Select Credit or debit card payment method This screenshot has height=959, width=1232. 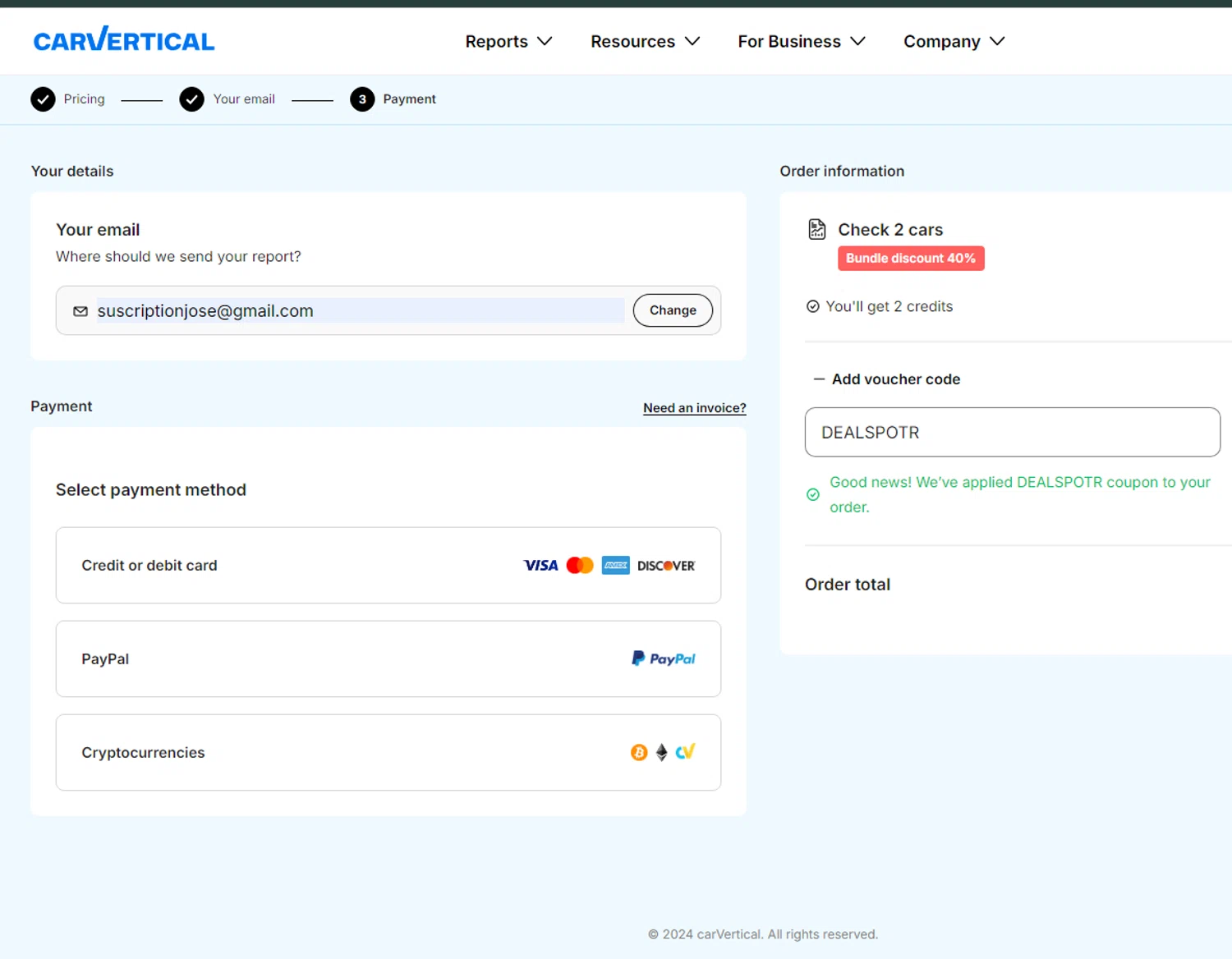pos(388,565)
